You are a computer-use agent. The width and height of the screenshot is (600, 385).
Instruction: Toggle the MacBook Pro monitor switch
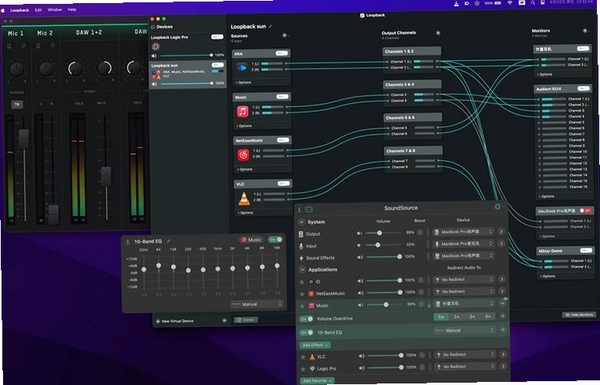click(585, 210)
